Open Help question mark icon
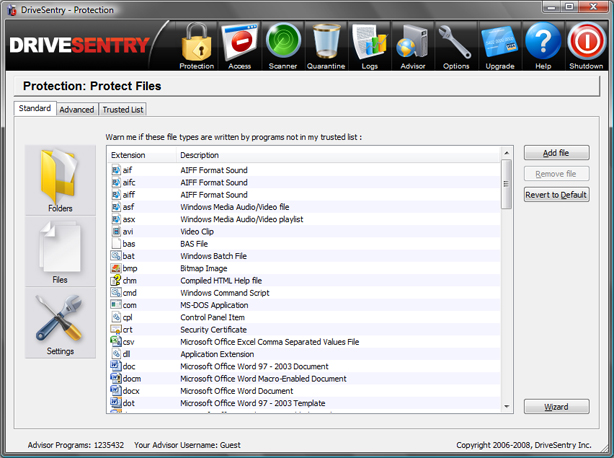Image resolution: width=614 pixels, height=458 pixels. click(x=543, y=46)
